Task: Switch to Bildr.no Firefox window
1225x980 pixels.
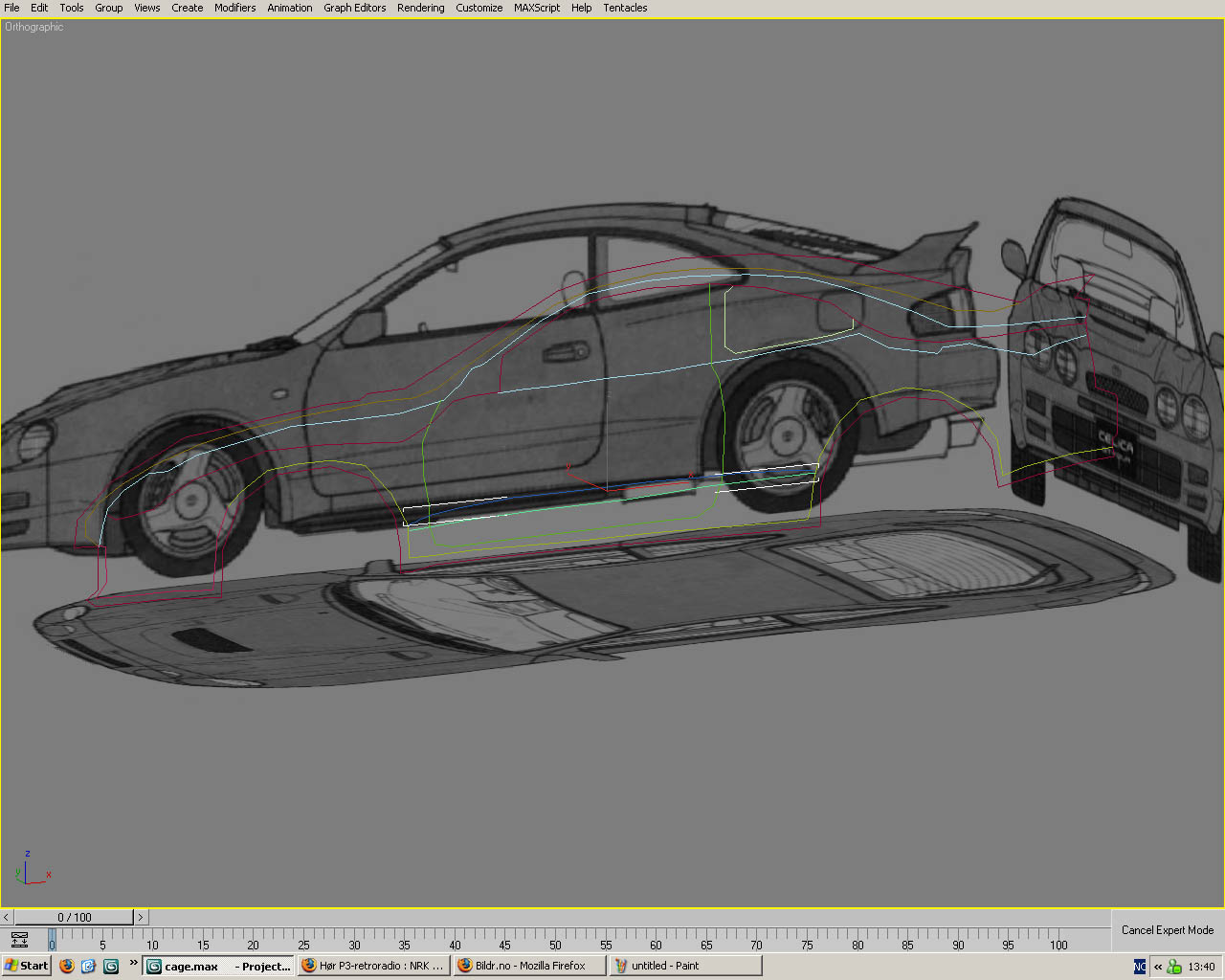Action: click(529, 966)
